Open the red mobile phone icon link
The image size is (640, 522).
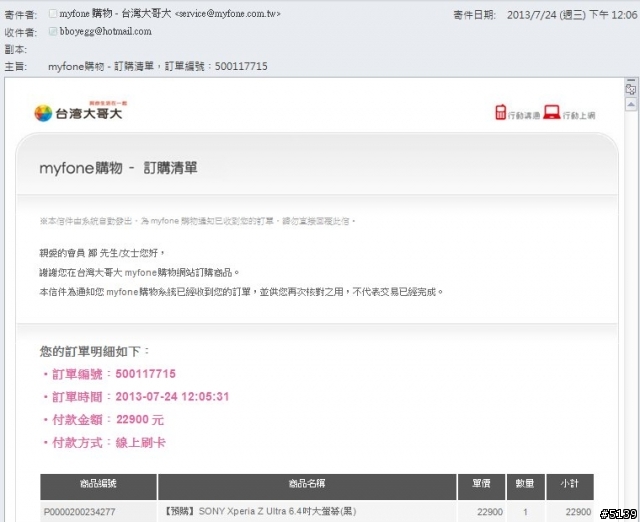500,112
